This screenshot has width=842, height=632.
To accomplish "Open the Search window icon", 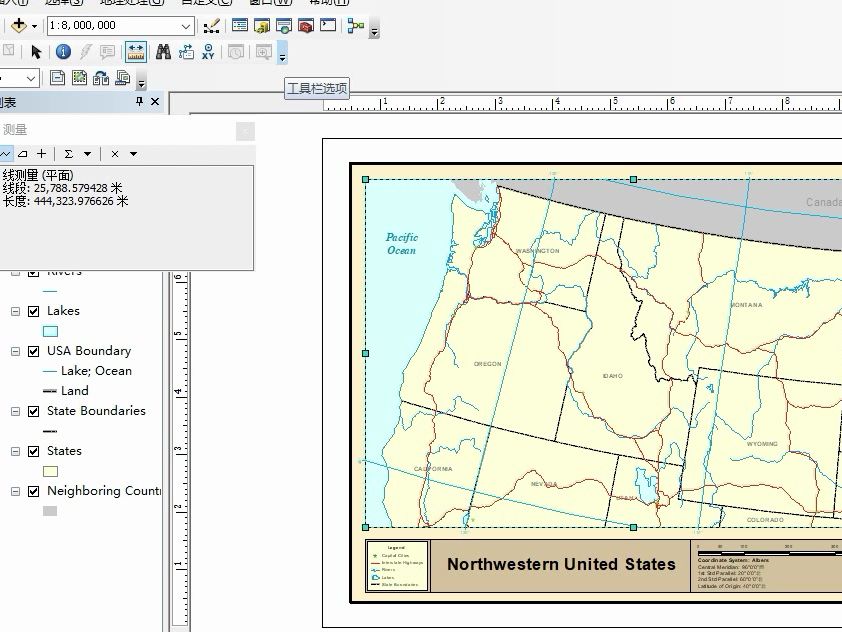I will pyautogui.click(x=284, y=25).
